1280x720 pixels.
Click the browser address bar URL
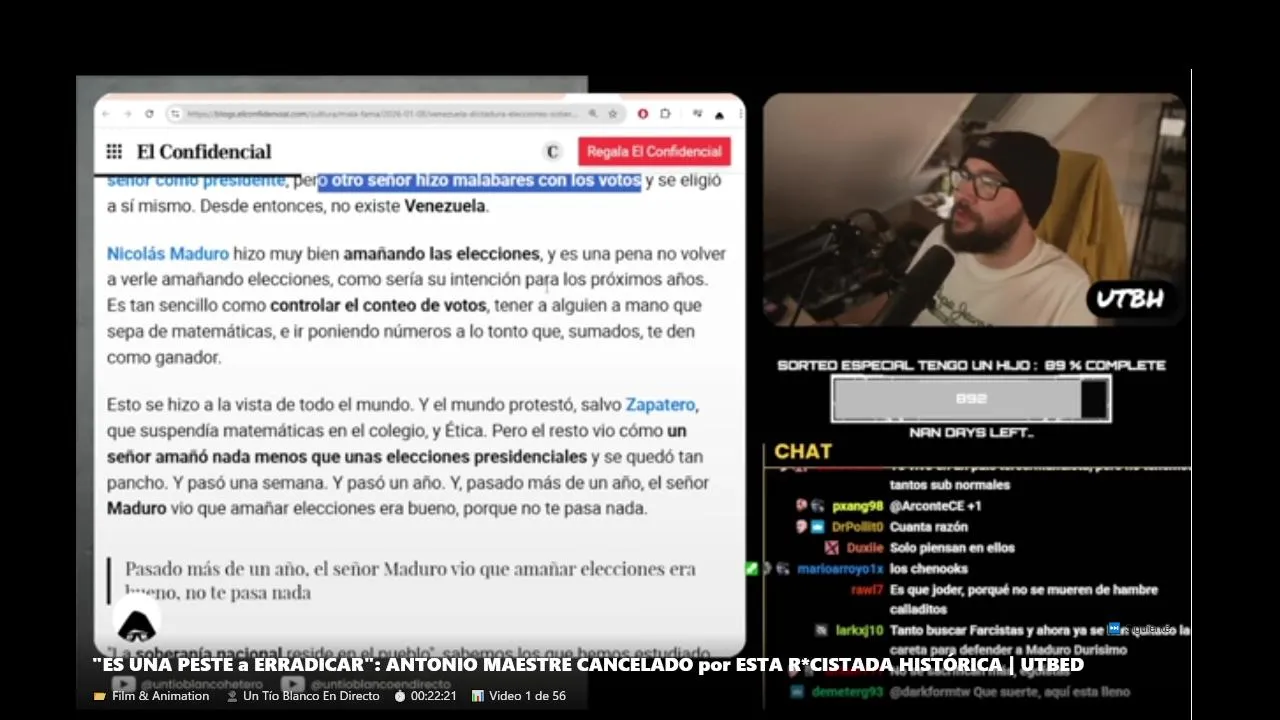[382, 114]
